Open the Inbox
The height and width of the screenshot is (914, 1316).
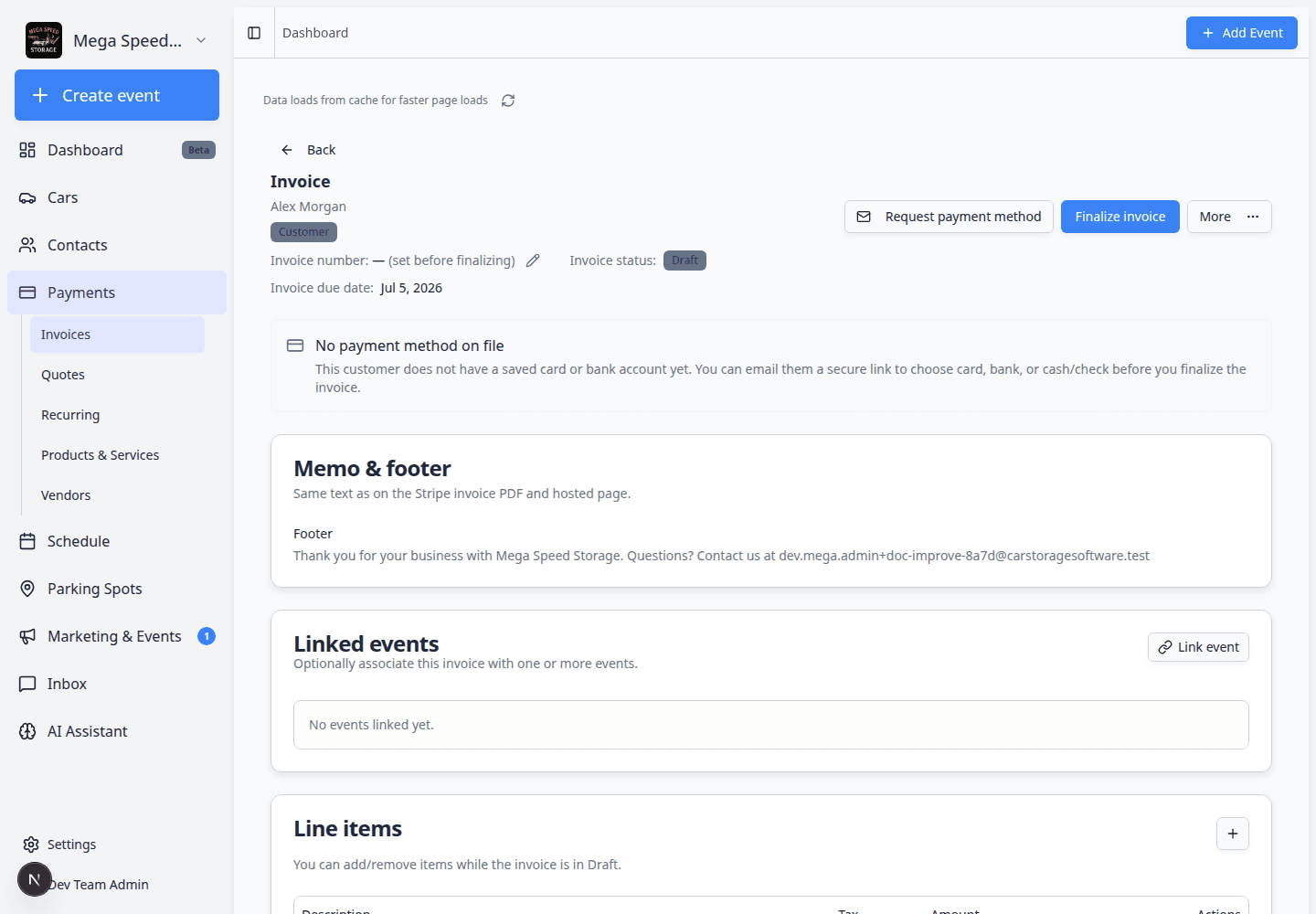(117, 684)
